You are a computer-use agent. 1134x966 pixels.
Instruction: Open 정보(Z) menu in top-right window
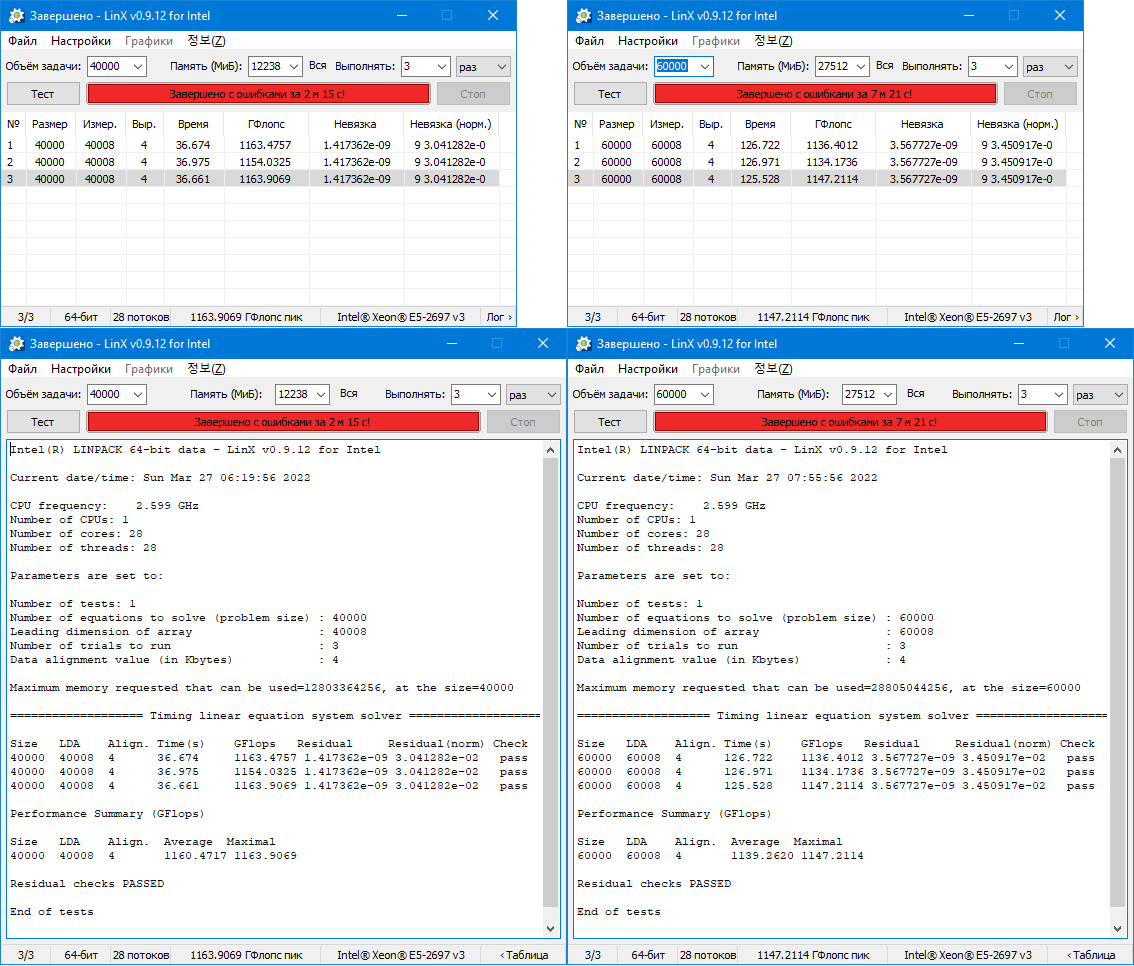tap(773, 41)
